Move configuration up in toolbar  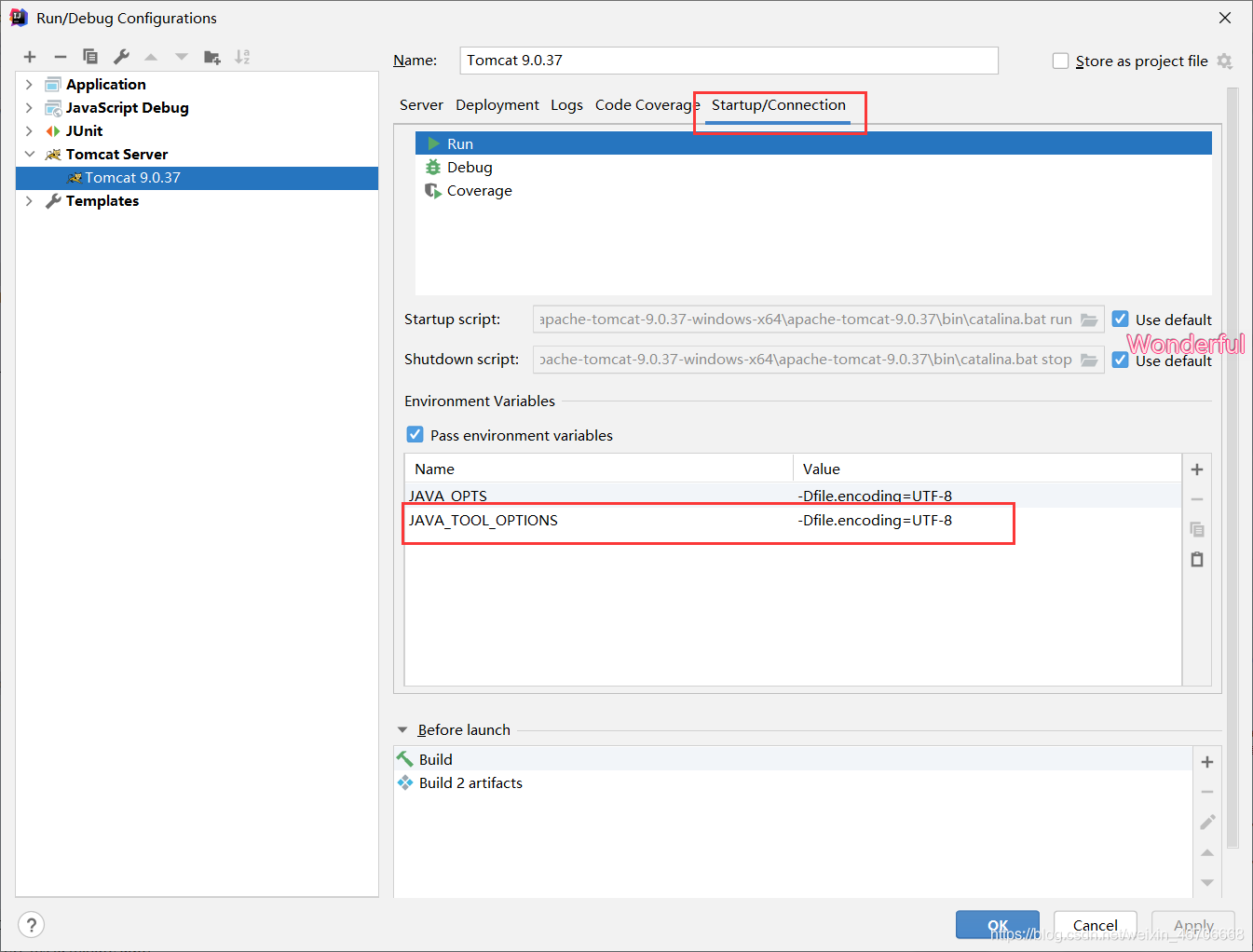coord(151,57)
